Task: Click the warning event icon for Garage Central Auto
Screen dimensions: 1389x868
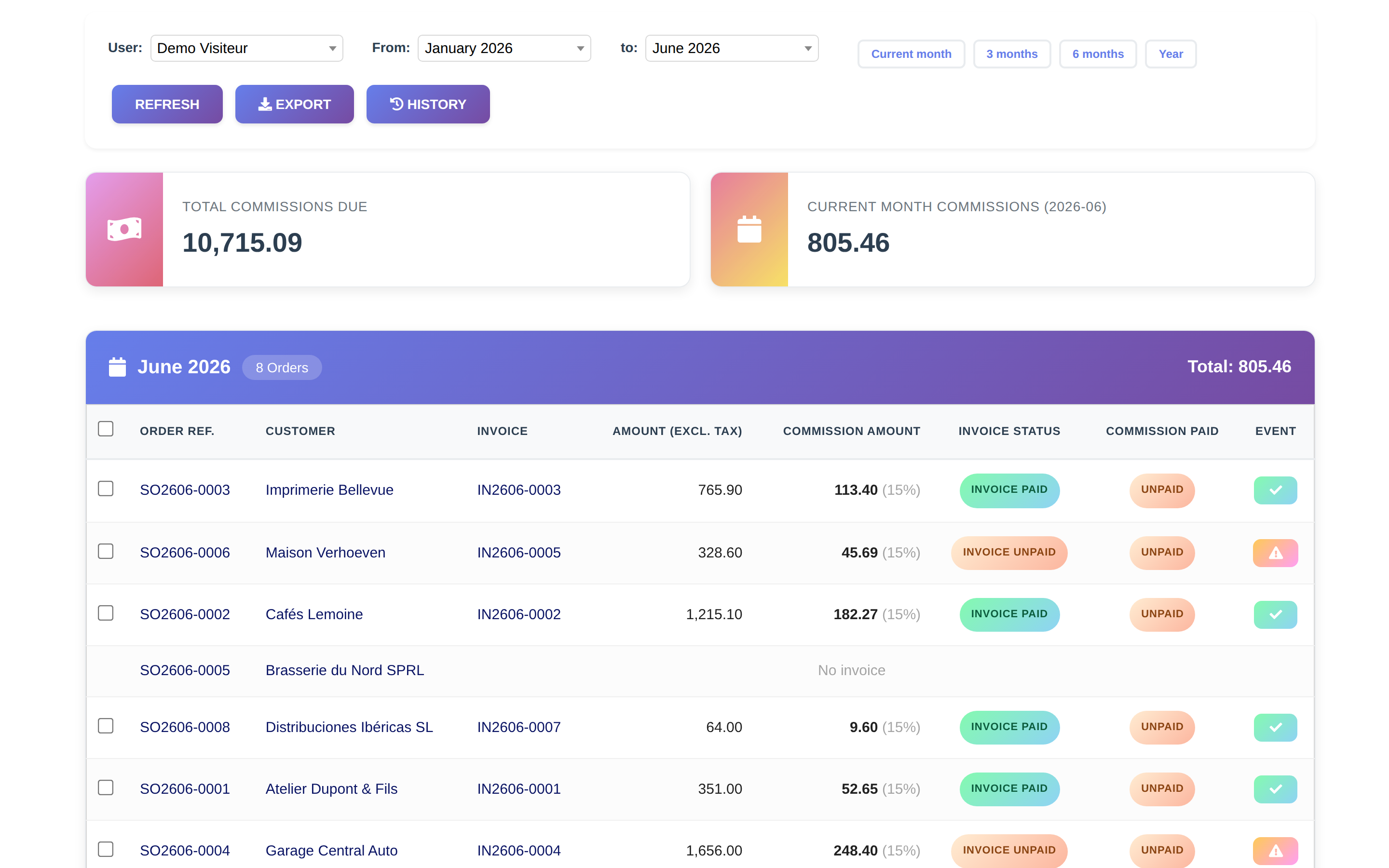Action: (x=1275, y=850)
